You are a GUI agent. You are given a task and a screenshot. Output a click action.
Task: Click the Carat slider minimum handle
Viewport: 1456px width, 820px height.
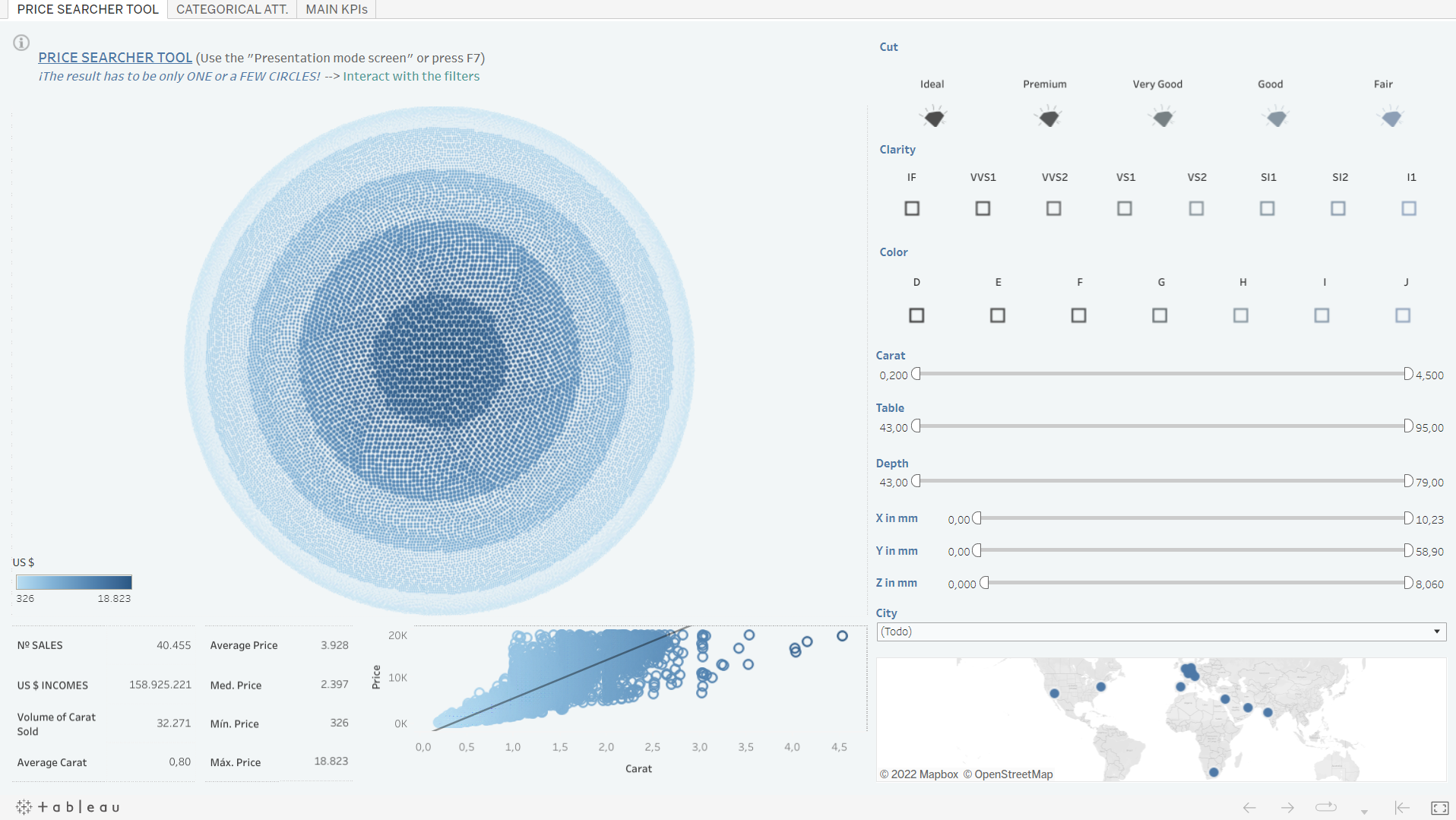click(916, 374)
